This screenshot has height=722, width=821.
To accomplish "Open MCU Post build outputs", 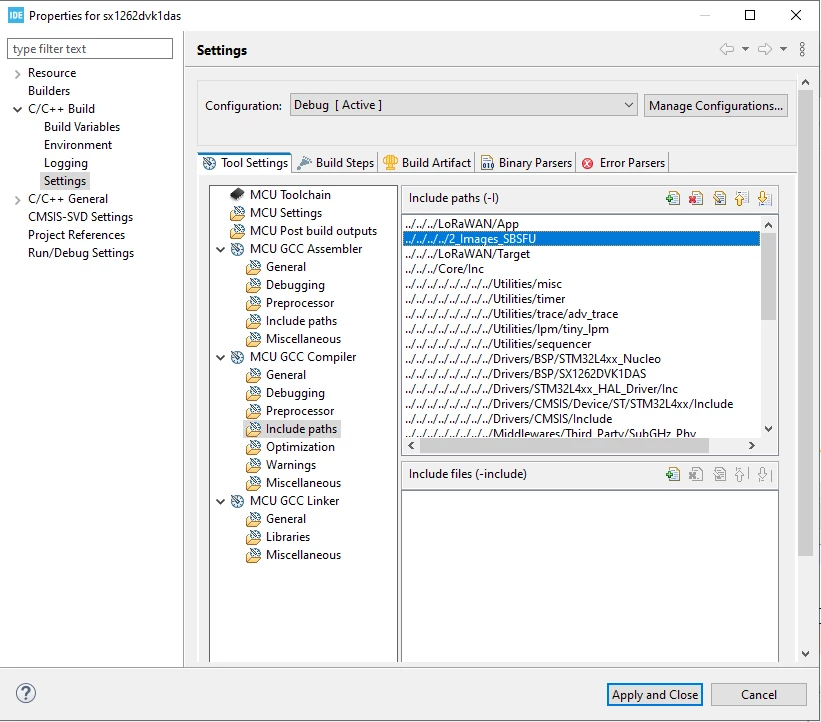I will pyautogui.click(x=303, y=231).
